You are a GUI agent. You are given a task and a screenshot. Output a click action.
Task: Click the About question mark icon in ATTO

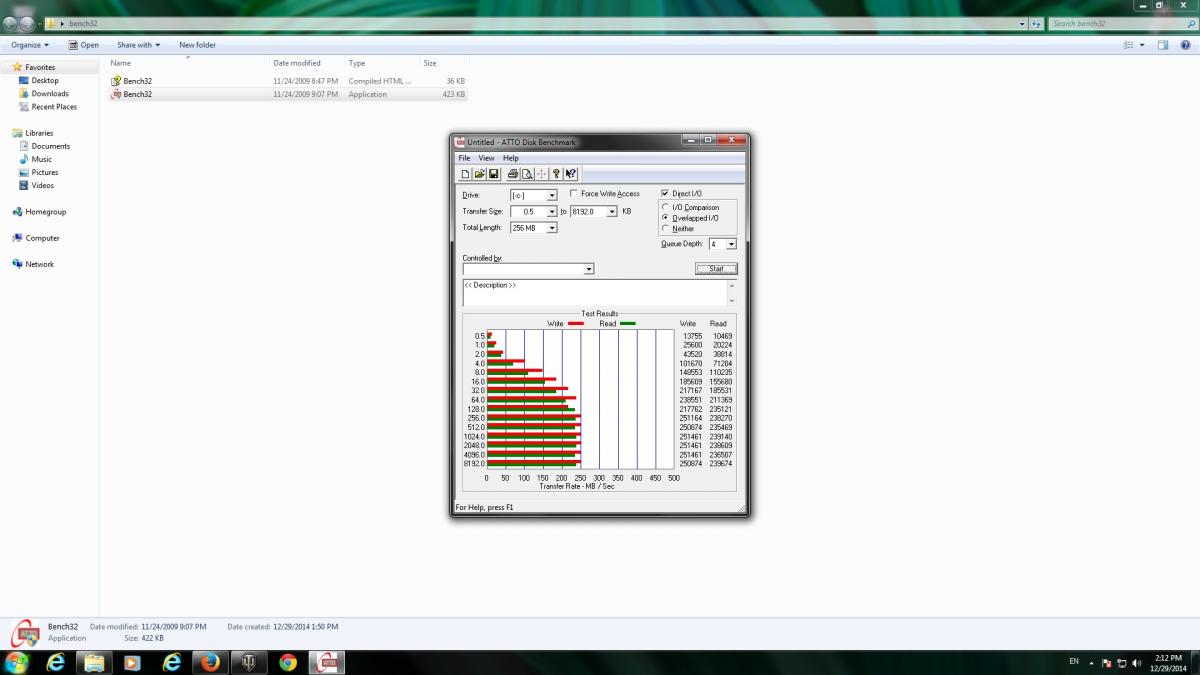pos(556,174)
